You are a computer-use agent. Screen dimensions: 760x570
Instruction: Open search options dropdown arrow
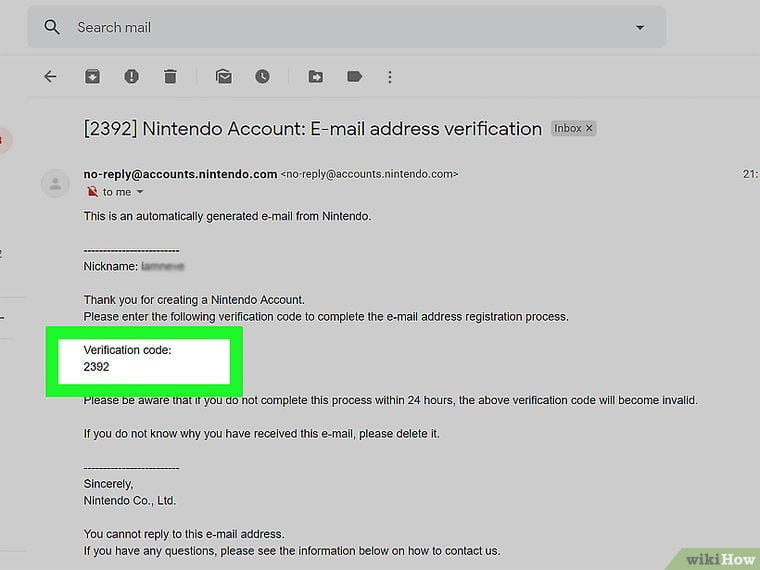(x=640, y=28)
